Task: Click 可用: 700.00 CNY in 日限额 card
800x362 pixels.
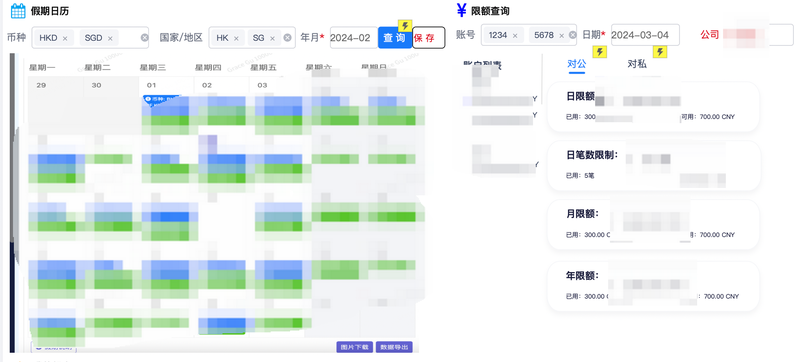Action: coord(708,117)
